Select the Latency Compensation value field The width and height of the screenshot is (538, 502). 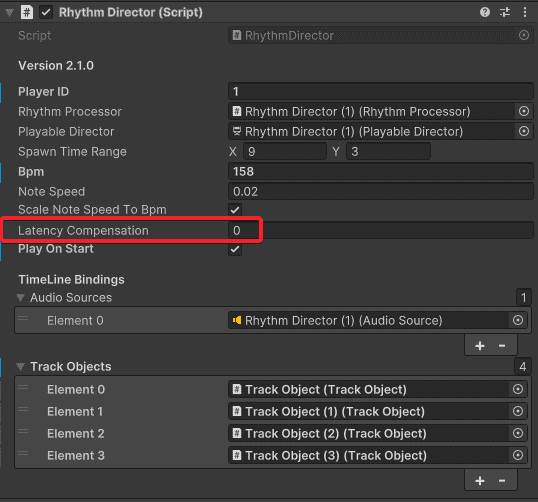tap(381, 230)
